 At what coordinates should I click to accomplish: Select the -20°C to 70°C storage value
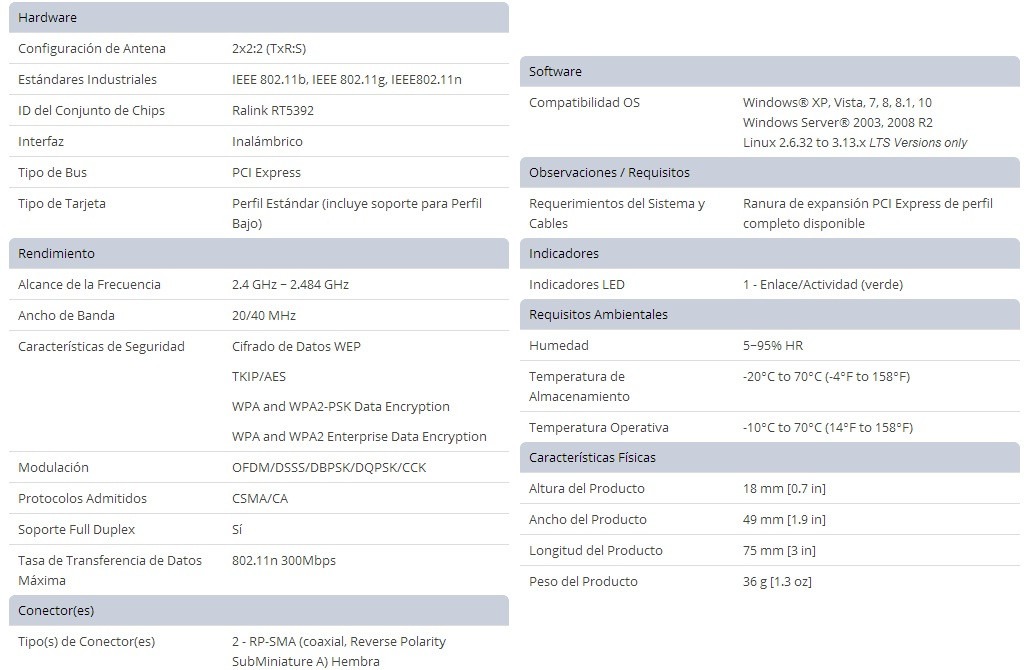pyautogui.click(x=827, y=376)
